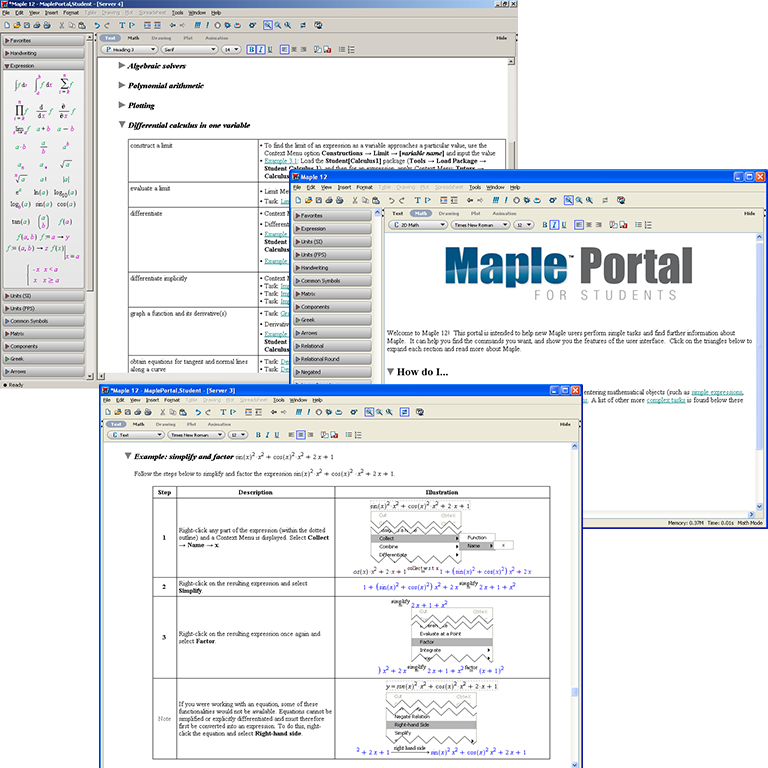Click the square root template in Expression palette
This screenshot has width=768, height=768.
point(65,165)
